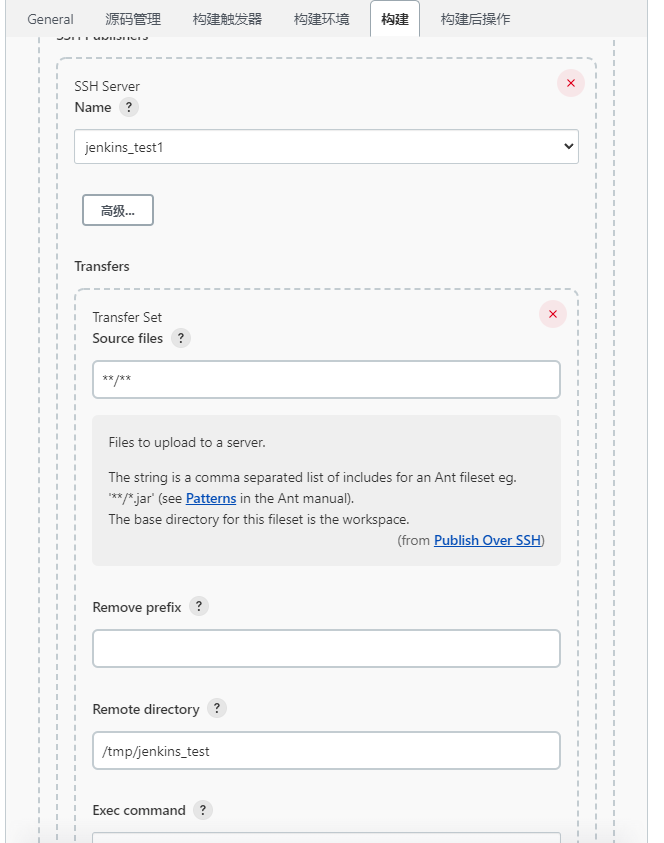Show help for Remote directory
The width and height of the screenshot is (664, 843).
[x=217, y=708]
